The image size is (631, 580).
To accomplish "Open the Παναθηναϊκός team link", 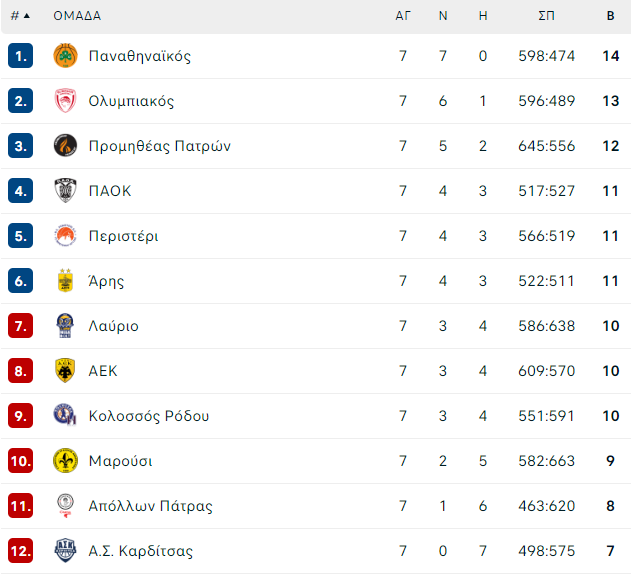I will tap(140, 56).
